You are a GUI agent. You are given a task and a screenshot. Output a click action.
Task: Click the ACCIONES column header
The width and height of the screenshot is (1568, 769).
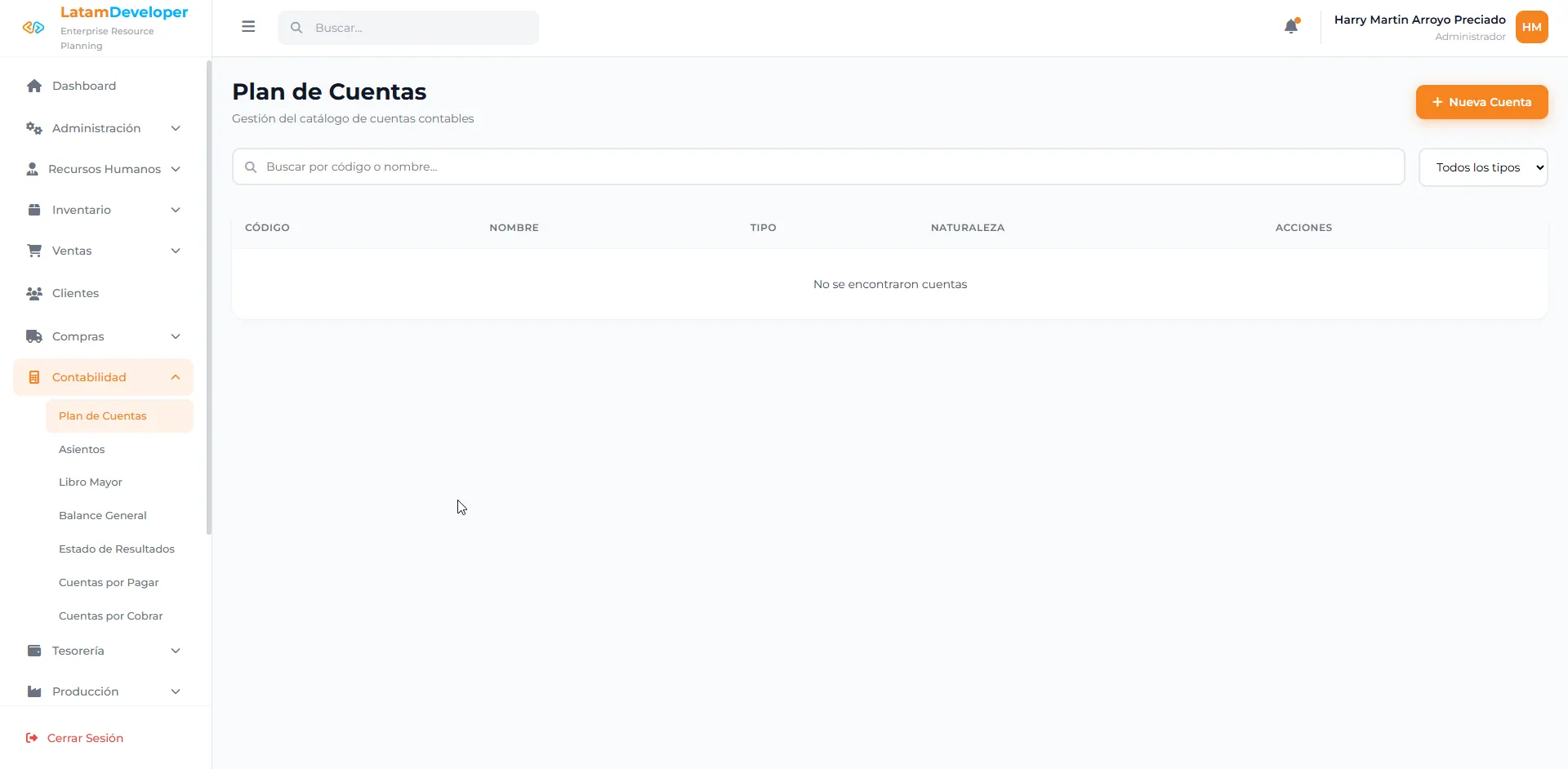coord(1303,228)
